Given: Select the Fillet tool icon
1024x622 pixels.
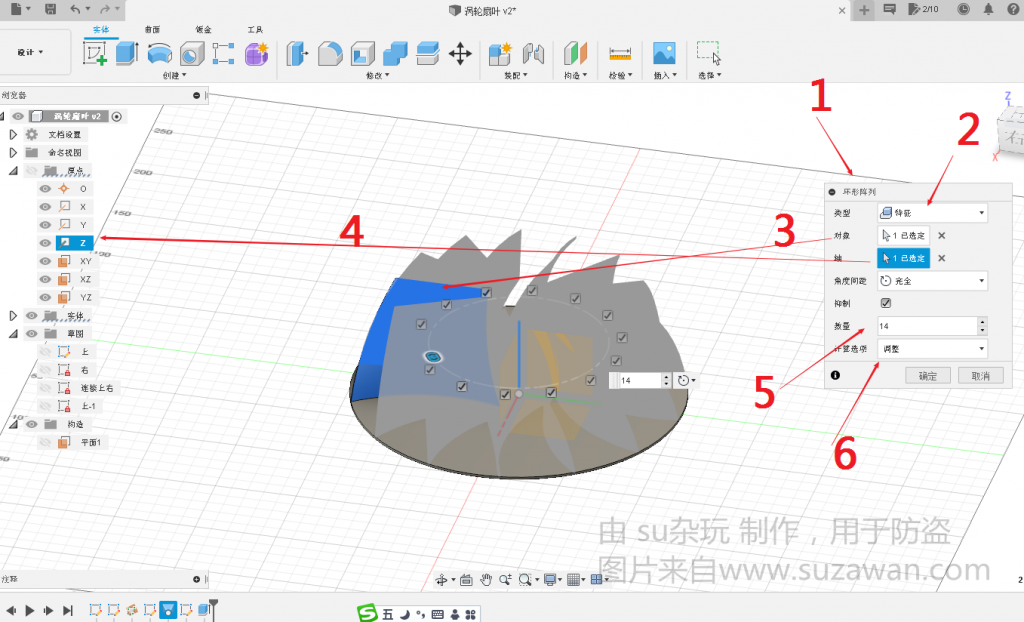Looking at the screenshot, I should [330, 54].
